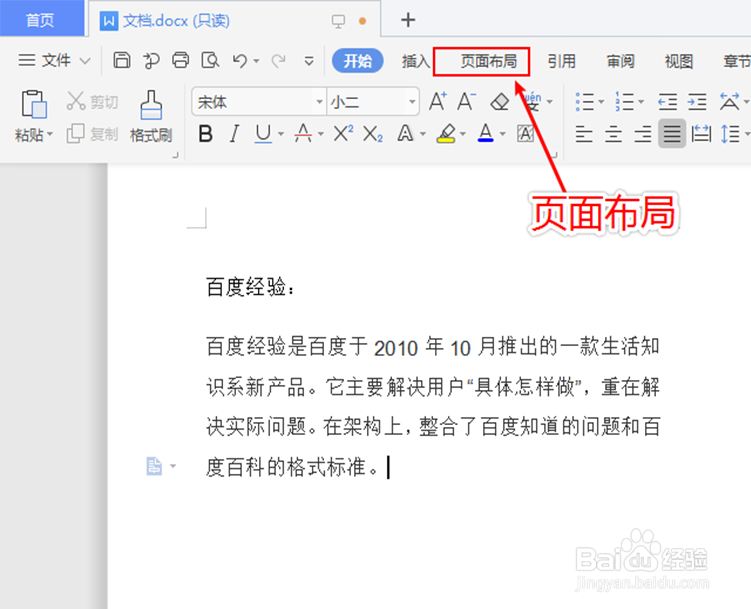Open the font group dialog launcher
The height and width of the screenshot is (609, 751).
click(555, 155)
